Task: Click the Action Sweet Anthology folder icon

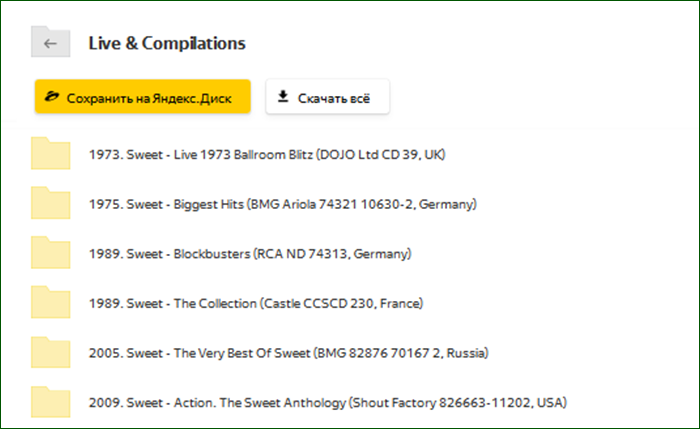Action: click(x=50, y=402)
